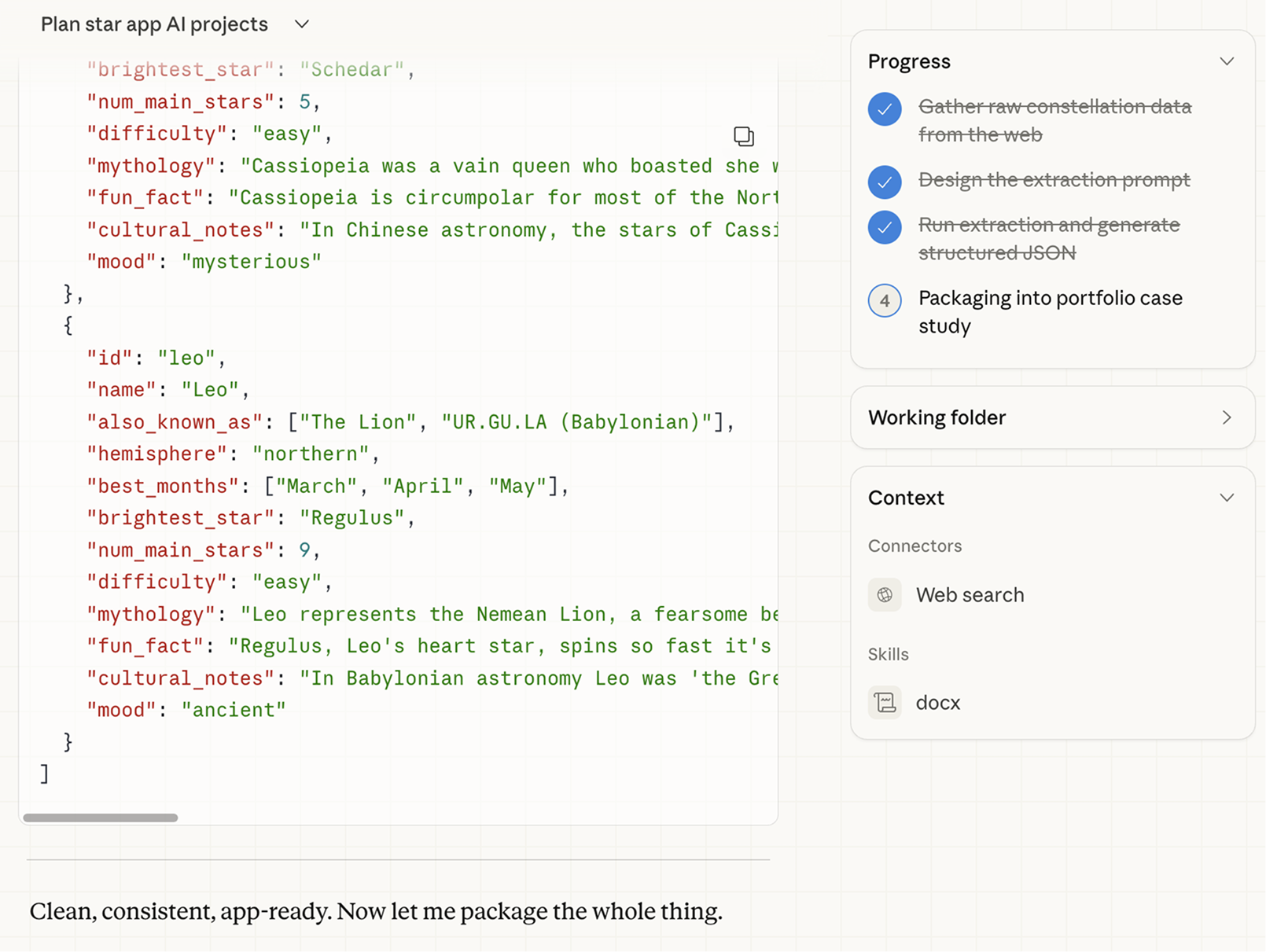Click the step 4 numbered circle
This screenshot has width=1266, height=952.
(x=885, y=300)
